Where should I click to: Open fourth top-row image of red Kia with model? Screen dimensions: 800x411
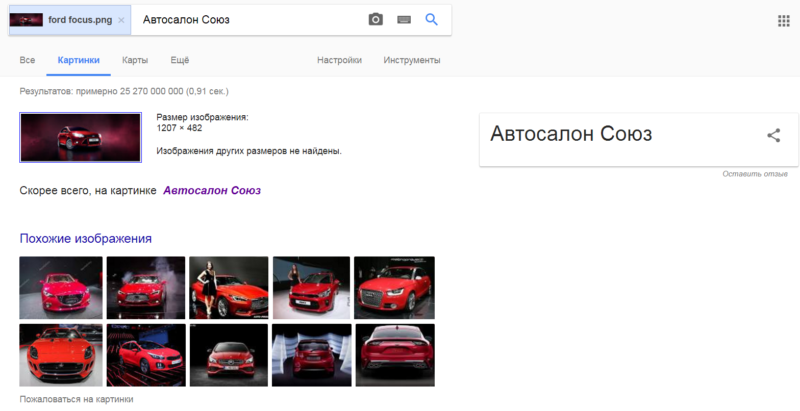pyautogui.click(x=311, y=288)
